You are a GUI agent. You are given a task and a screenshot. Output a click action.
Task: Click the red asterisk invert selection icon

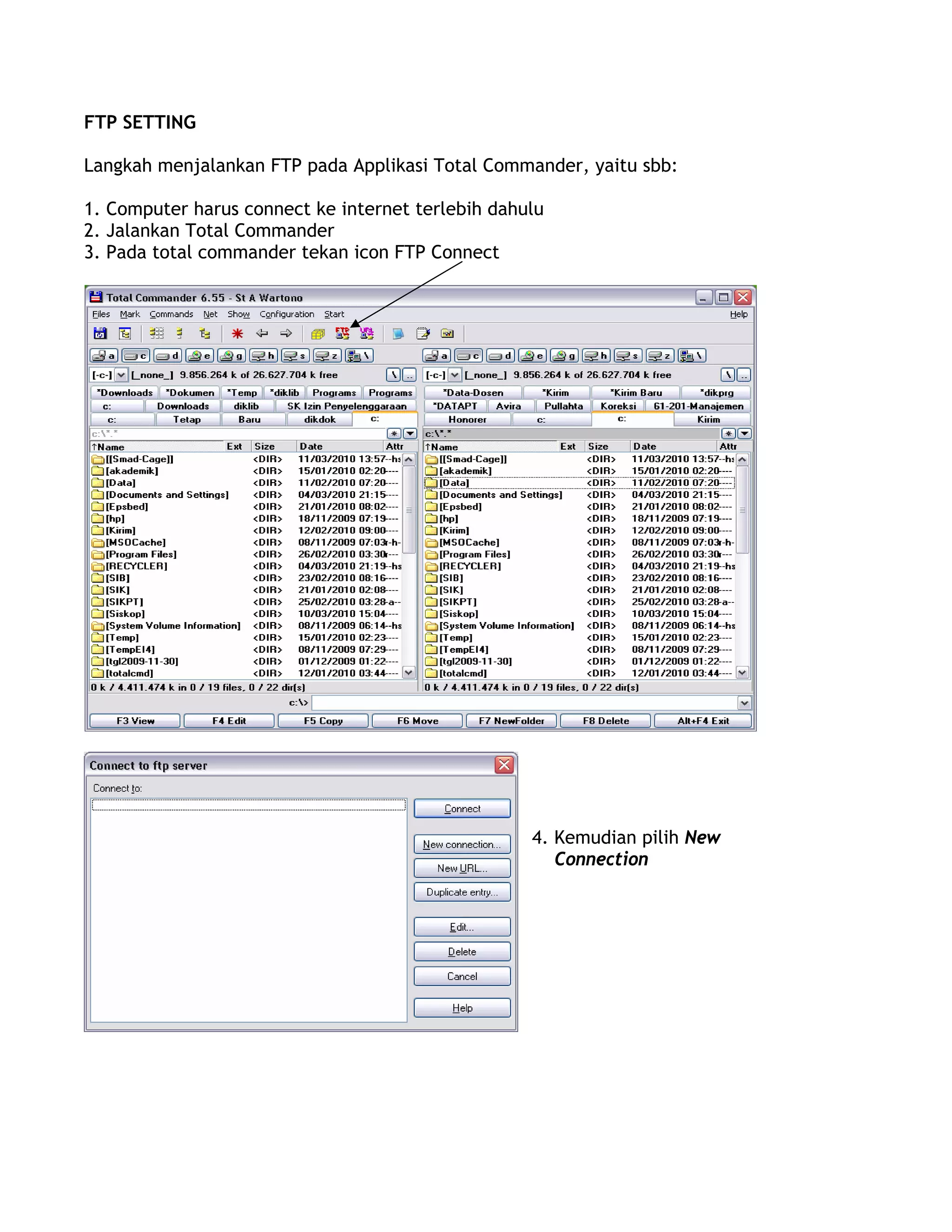[238, 333]
